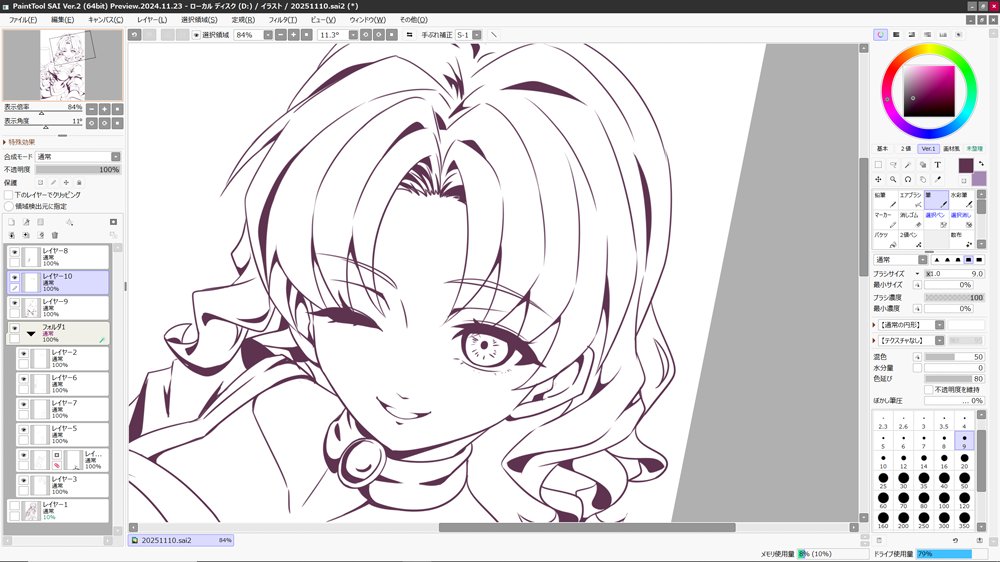Switch to the Ver.1 tool tab

click(x=928, y=149)
